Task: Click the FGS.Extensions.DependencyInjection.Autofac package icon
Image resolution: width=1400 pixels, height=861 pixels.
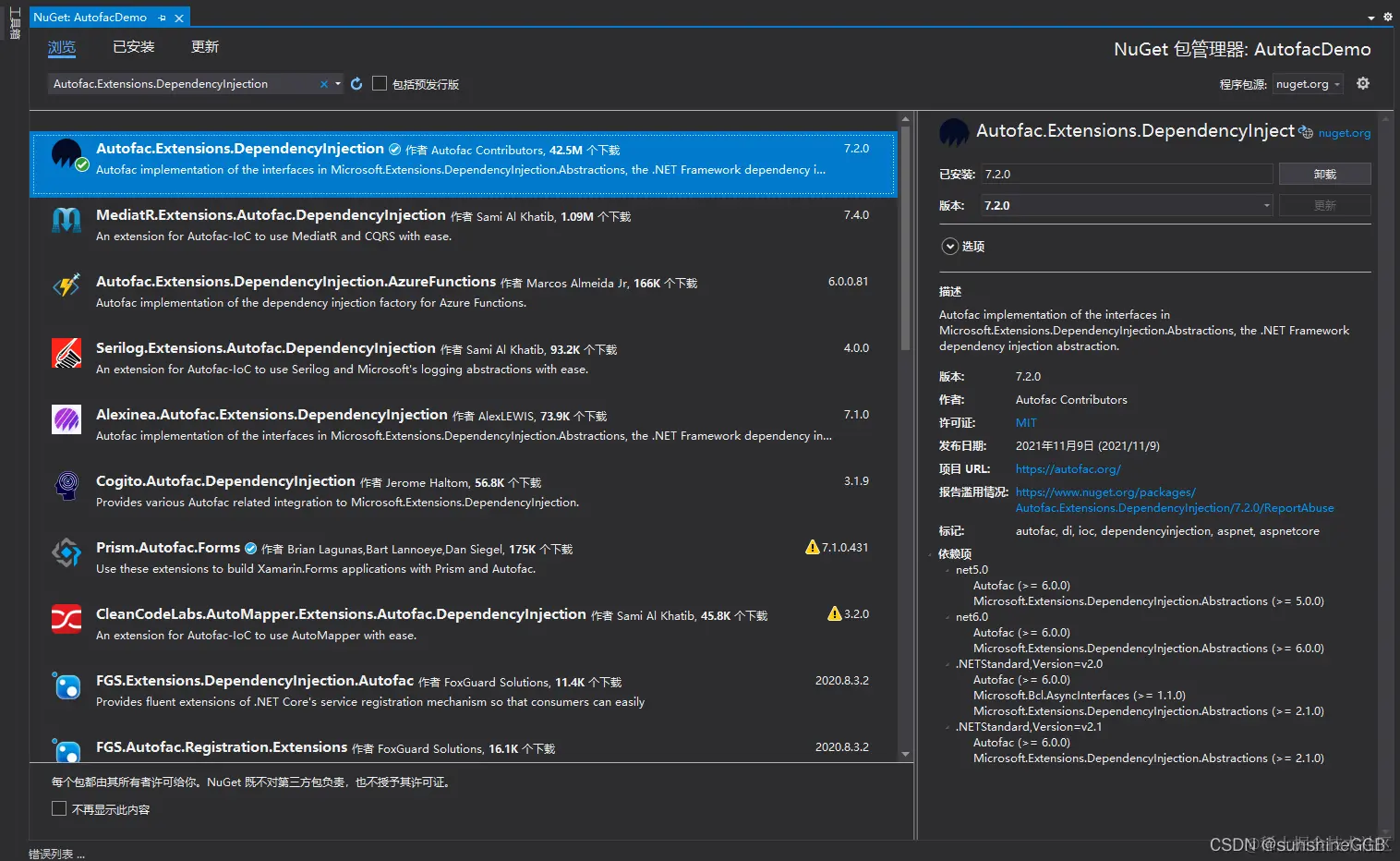Action: click(x=66, y=685)
